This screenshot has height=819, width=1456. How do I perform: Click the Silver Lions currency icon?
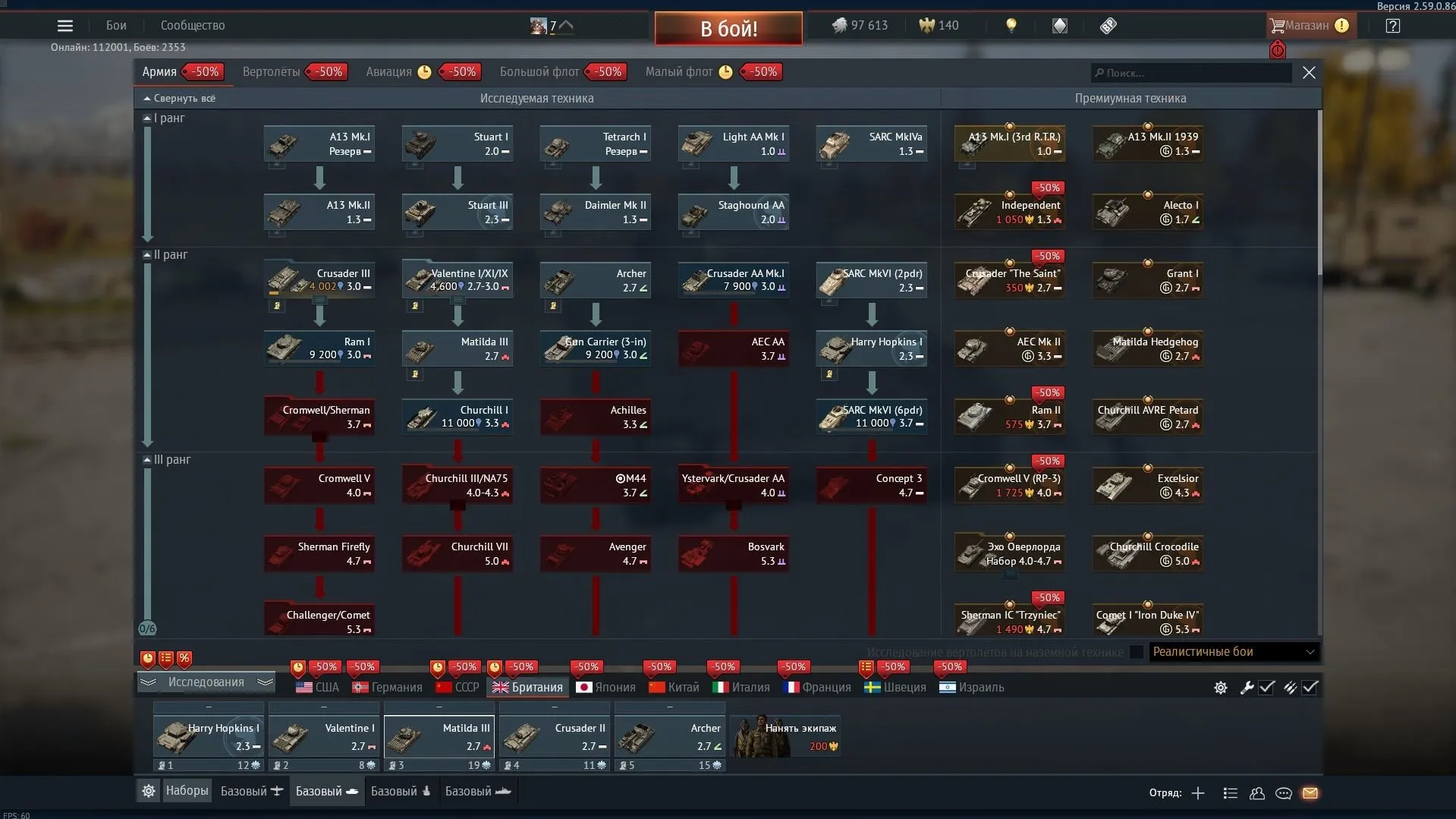[839, 26]
